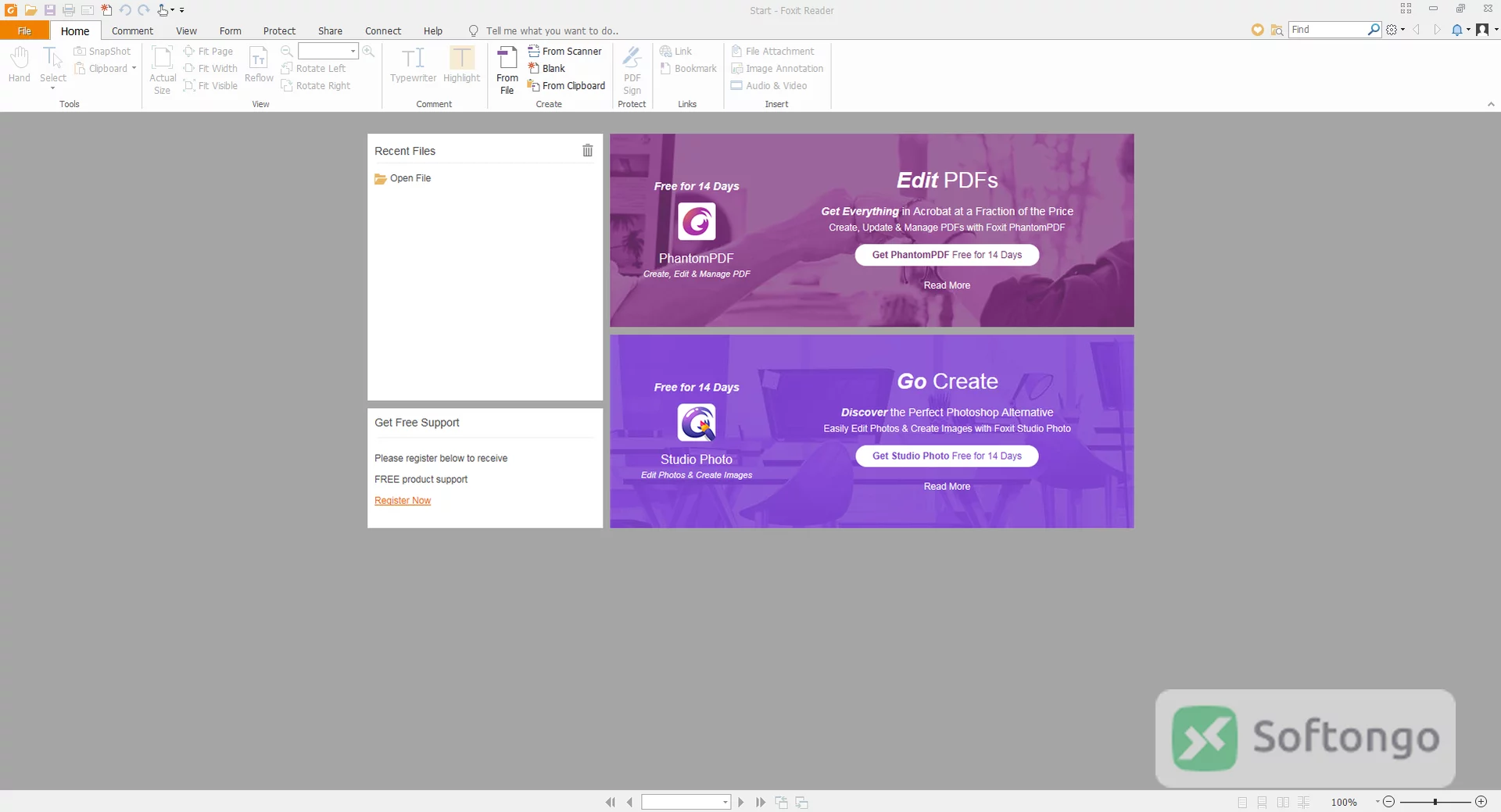The image size is (1501, 812).
Task: Click the Find search field
Action: (1329, 30)
